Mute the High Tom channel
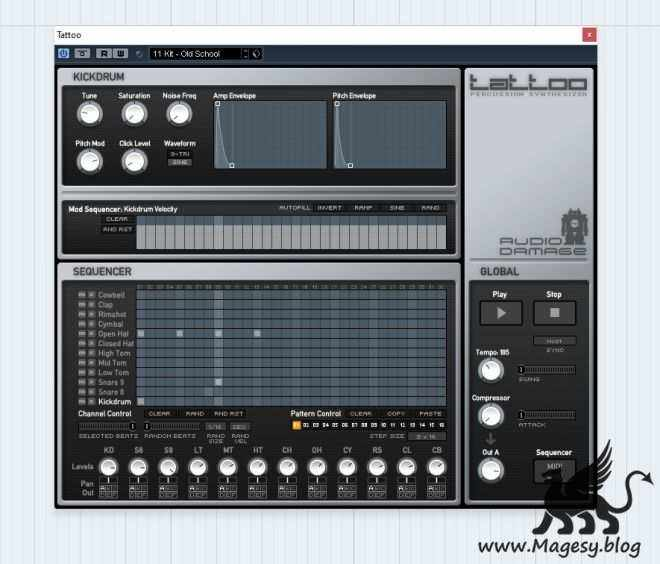 click(x=82, y=353)
